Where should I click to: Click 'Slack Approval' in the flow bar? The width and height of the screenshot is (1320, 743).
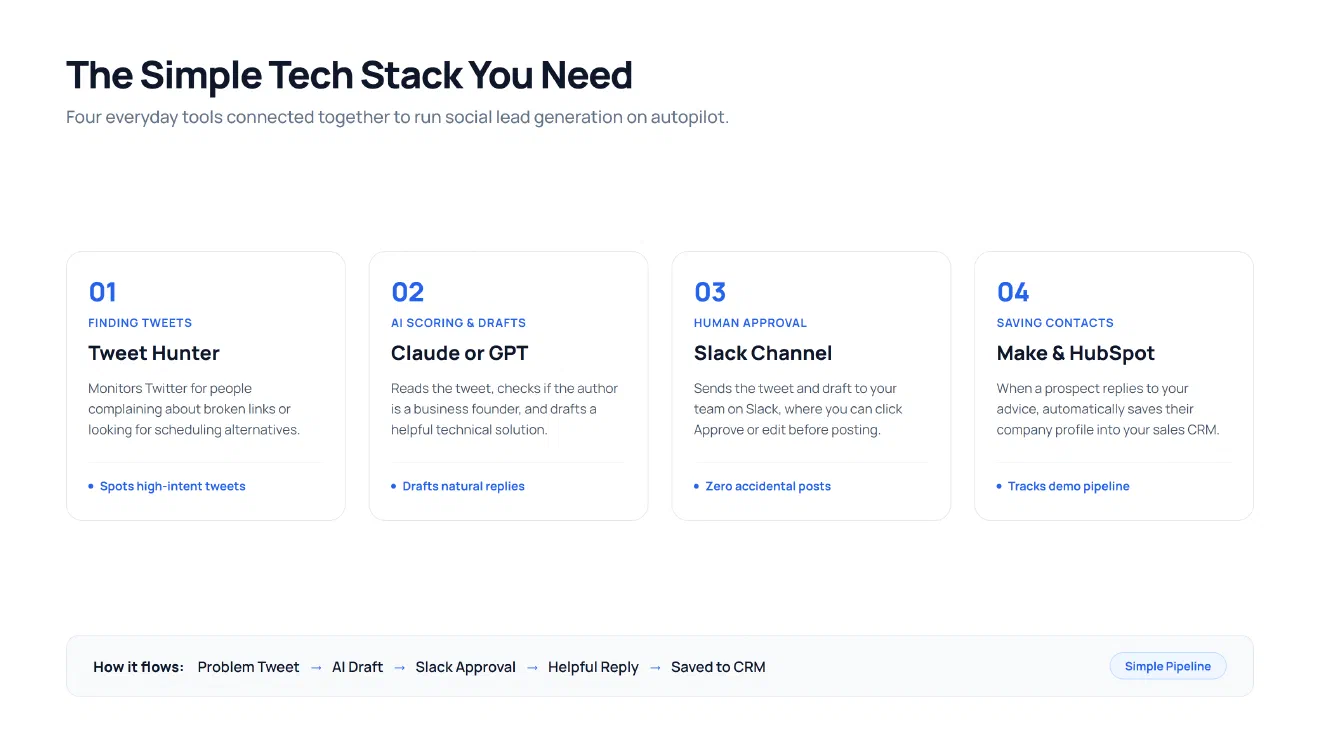(466, 667)
